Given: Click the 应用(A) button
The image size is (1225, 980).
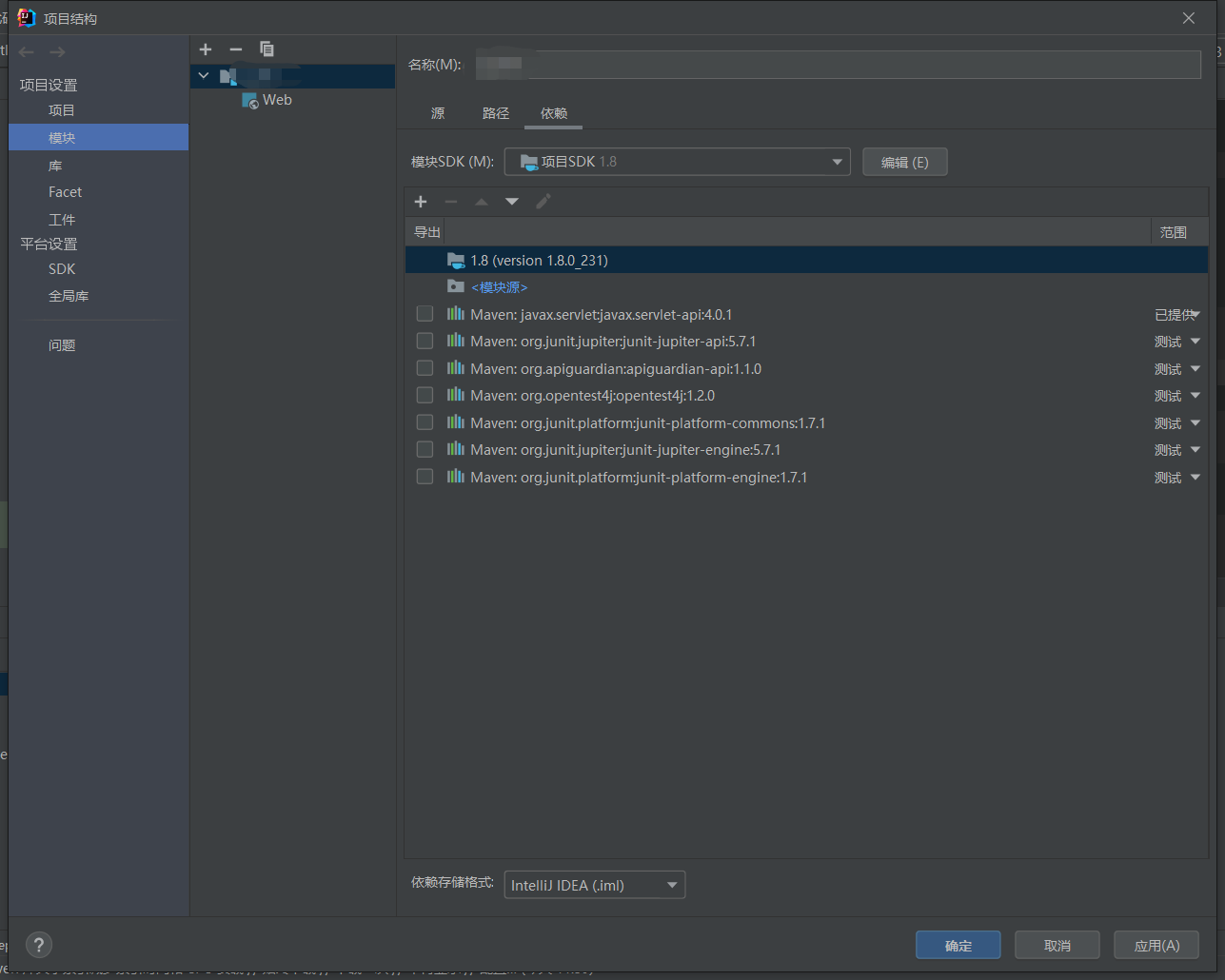Looking at the screenshot, I should (1156, 945).
